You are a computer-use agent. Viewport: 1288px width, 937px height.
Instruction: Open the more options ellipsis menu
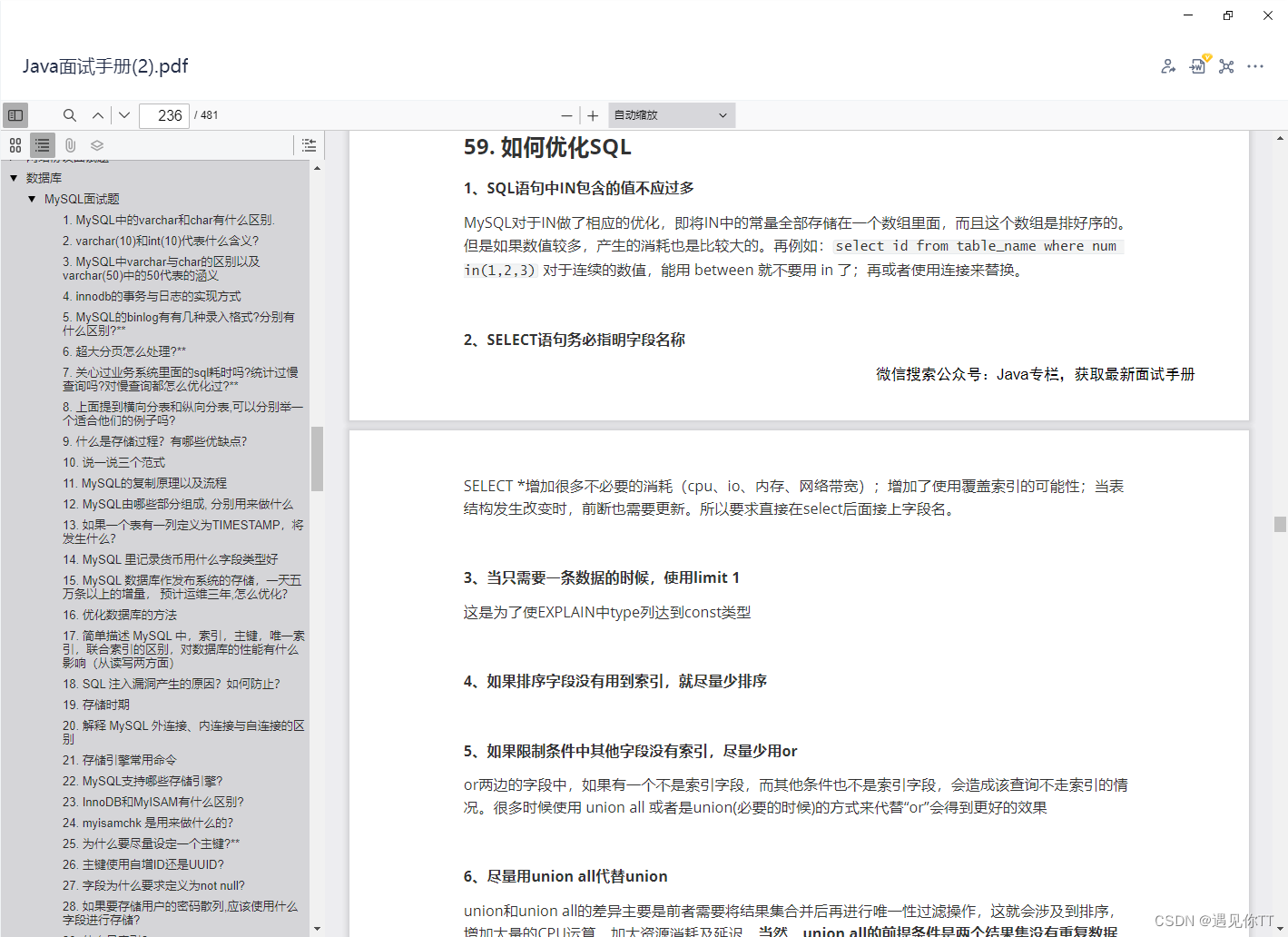[x=1255, y=66]
